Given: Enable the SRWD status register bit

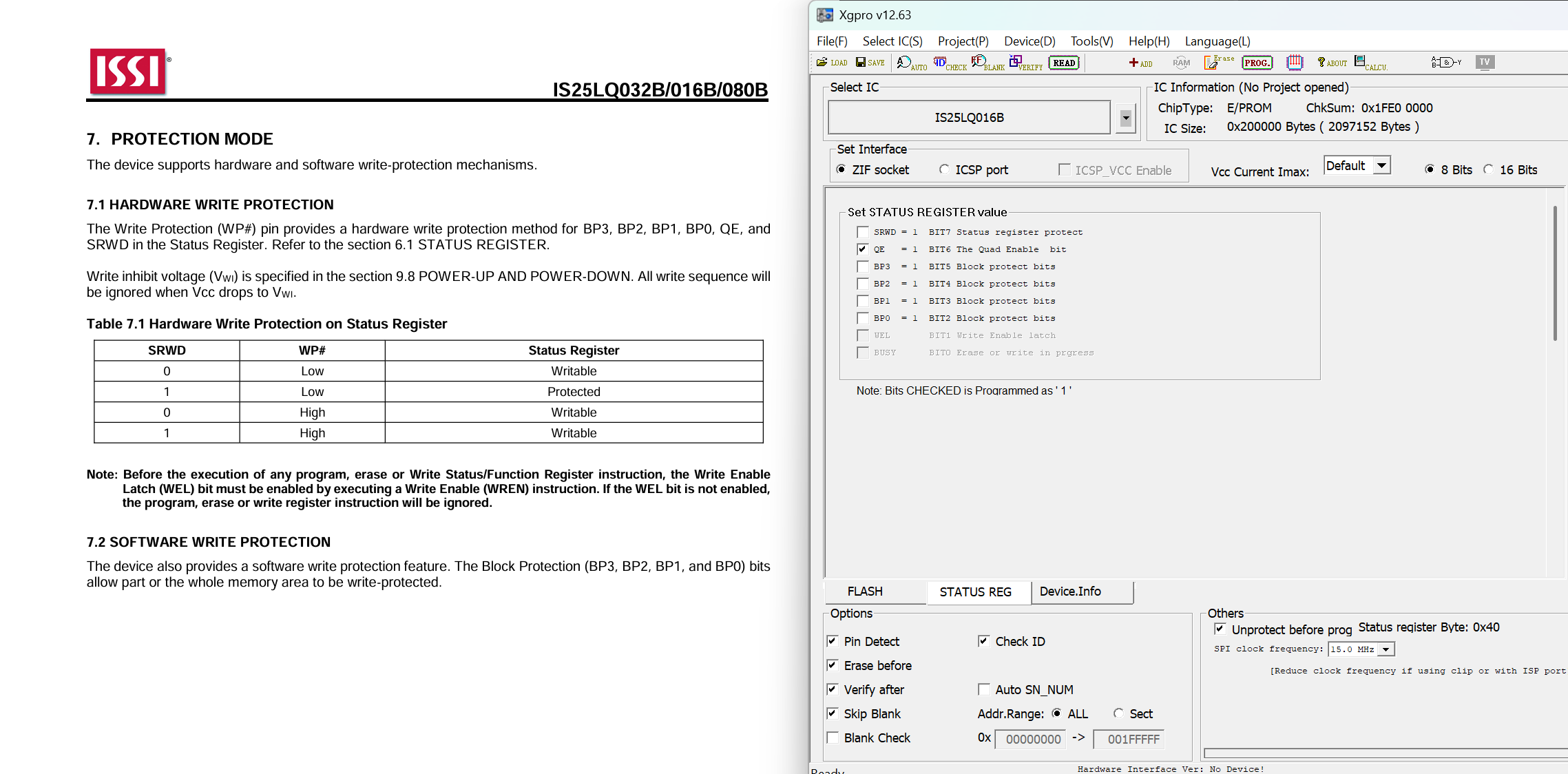Looking at the screenshot, I should pyautogui.click(x=862, y=232).
